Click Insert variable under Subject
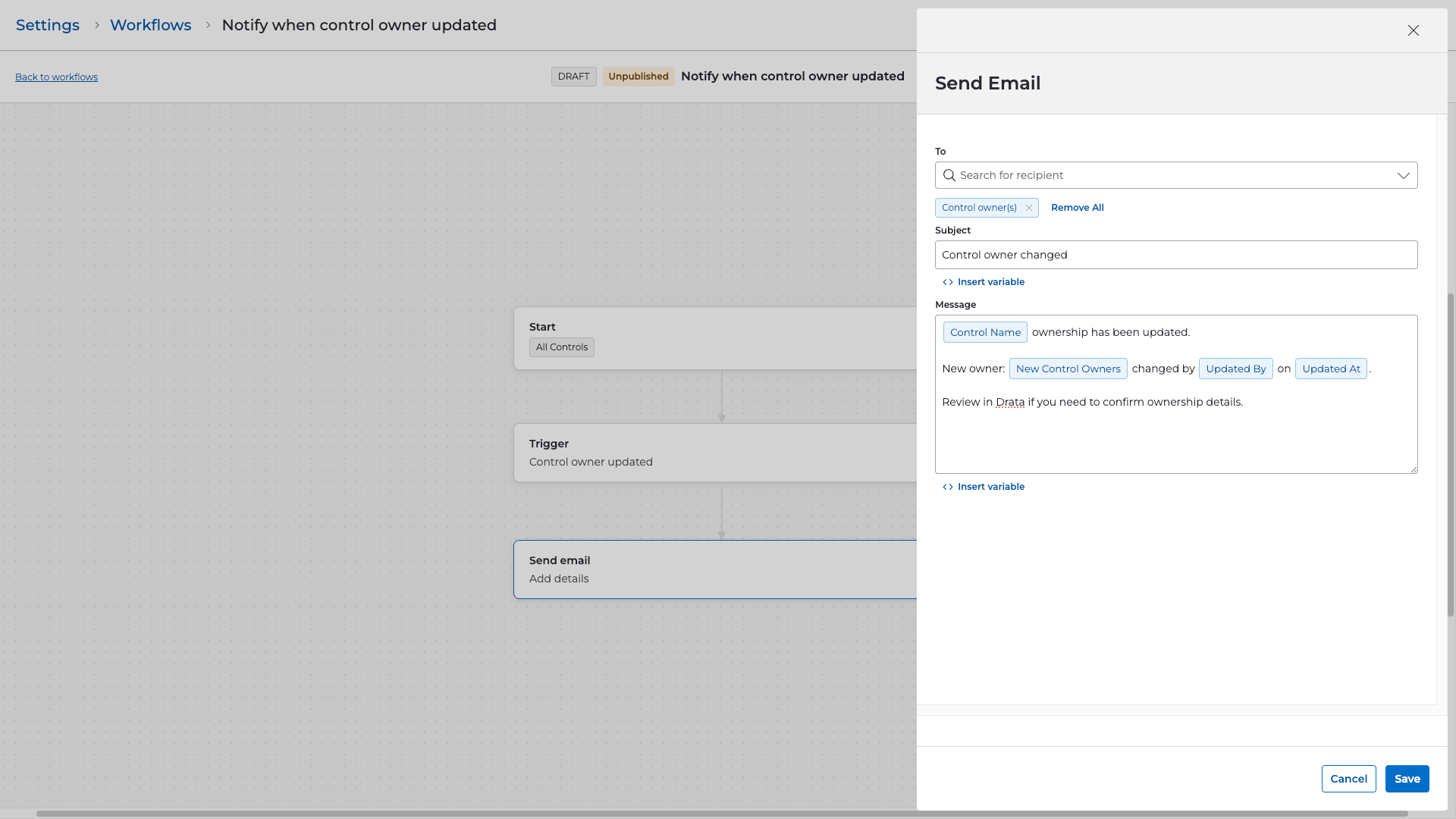The image size is (1456, 819). tap(984, 282)
